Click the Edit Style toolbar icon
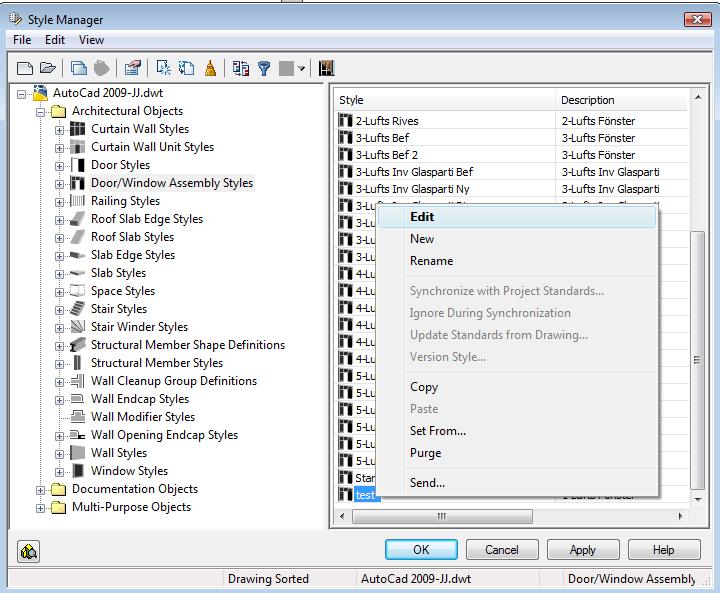 click(x=133, y=68)
